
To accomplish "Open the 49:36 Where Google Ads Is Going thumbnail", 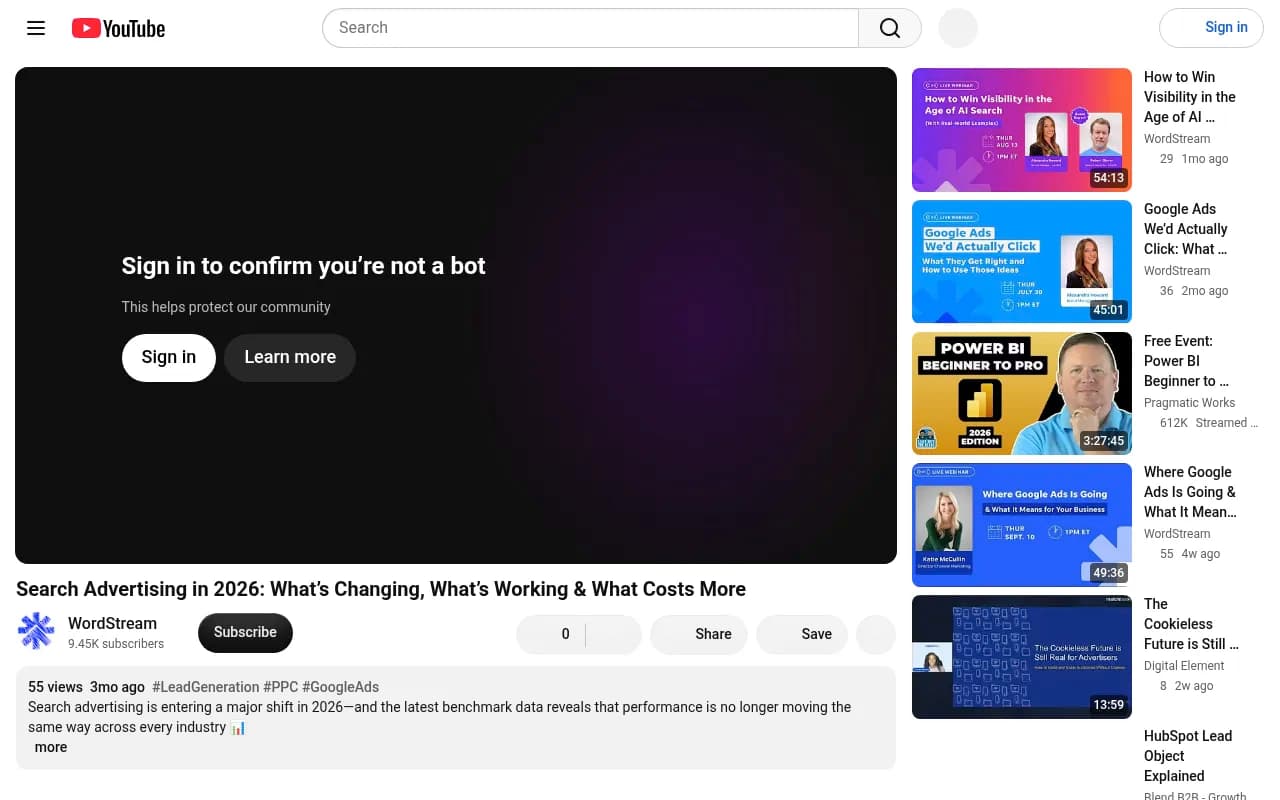I will click(x=1022, y=525).
